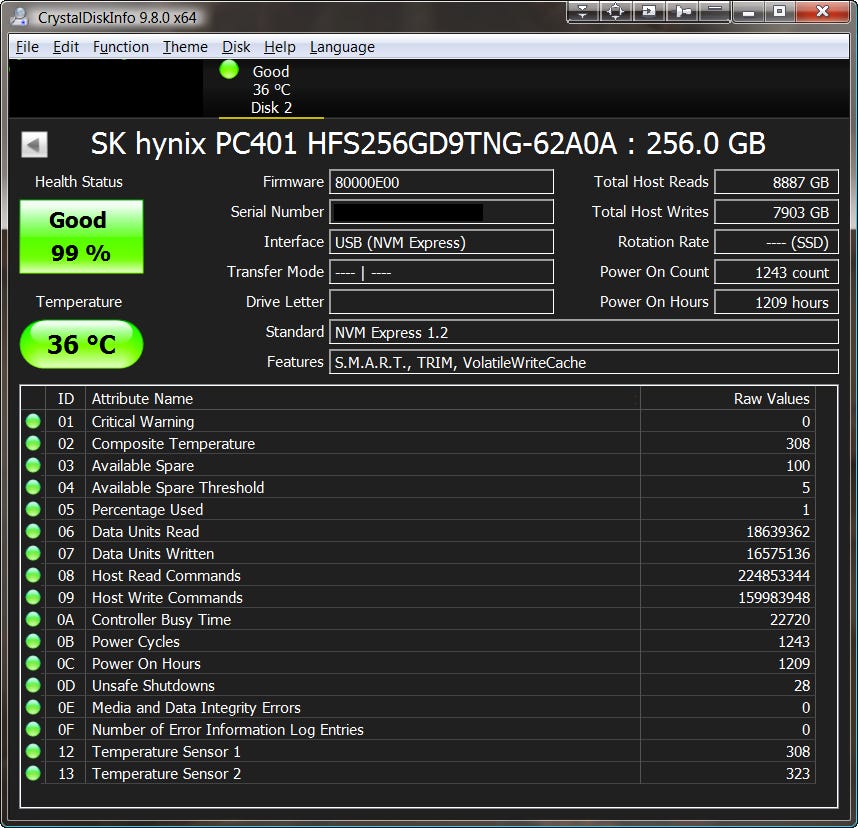Click the CrystalDiskInfo app icon in title bar

(x=18, y=17)
